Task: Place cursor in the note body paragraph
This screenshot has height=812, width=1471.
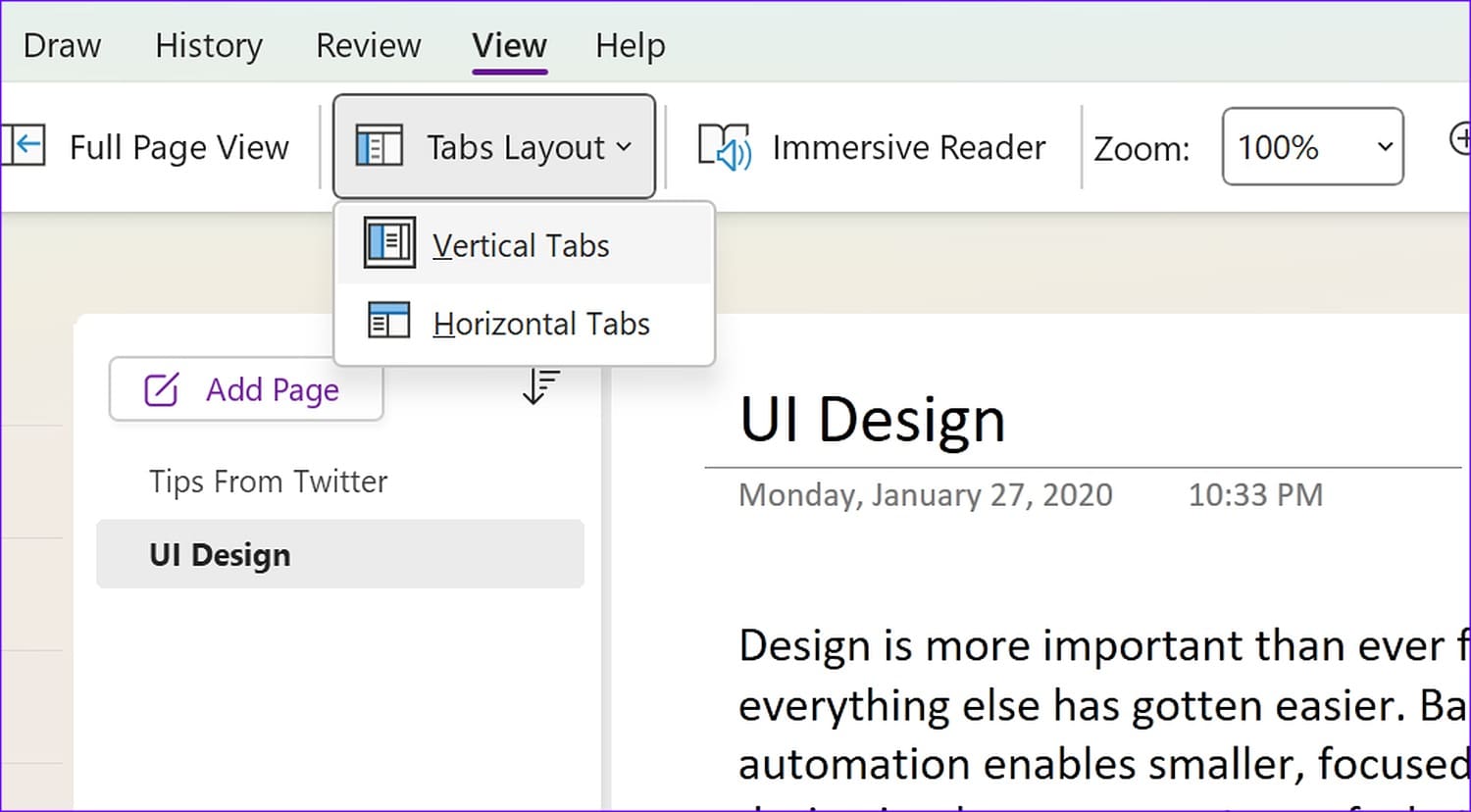Action: click(x=1089, y=705)
